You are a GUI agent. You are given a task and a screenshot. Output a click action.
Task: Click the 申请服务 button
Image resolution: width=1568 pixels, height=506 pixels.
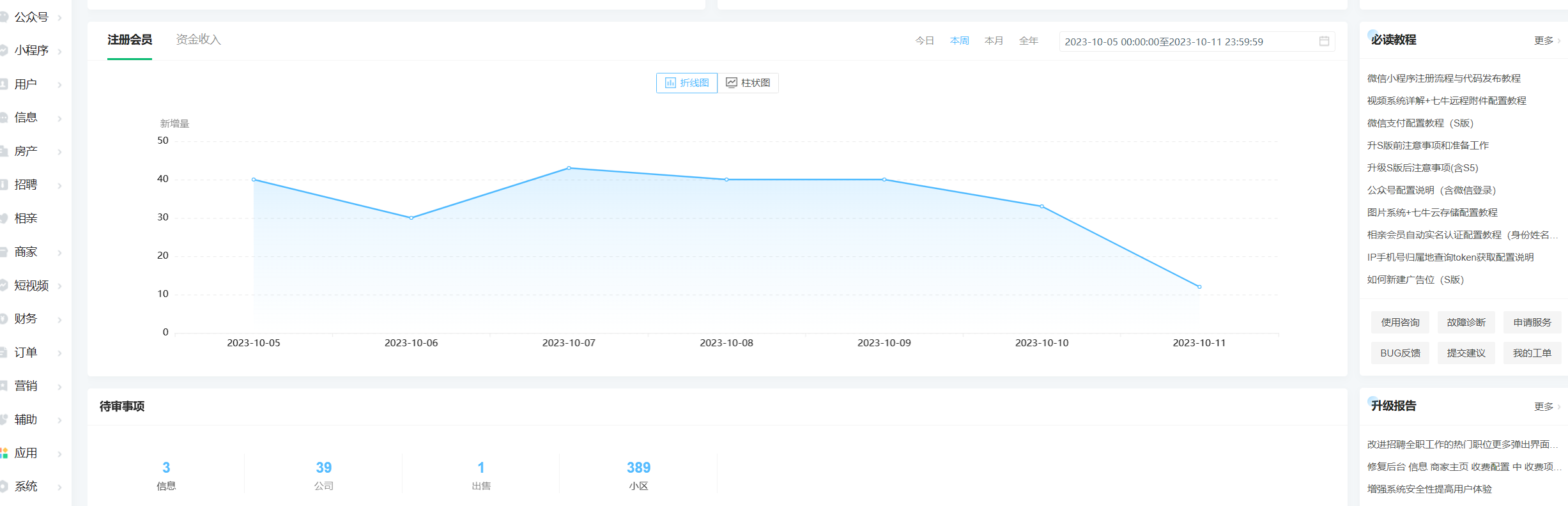pyautogui.click(x=1532, y=323)
